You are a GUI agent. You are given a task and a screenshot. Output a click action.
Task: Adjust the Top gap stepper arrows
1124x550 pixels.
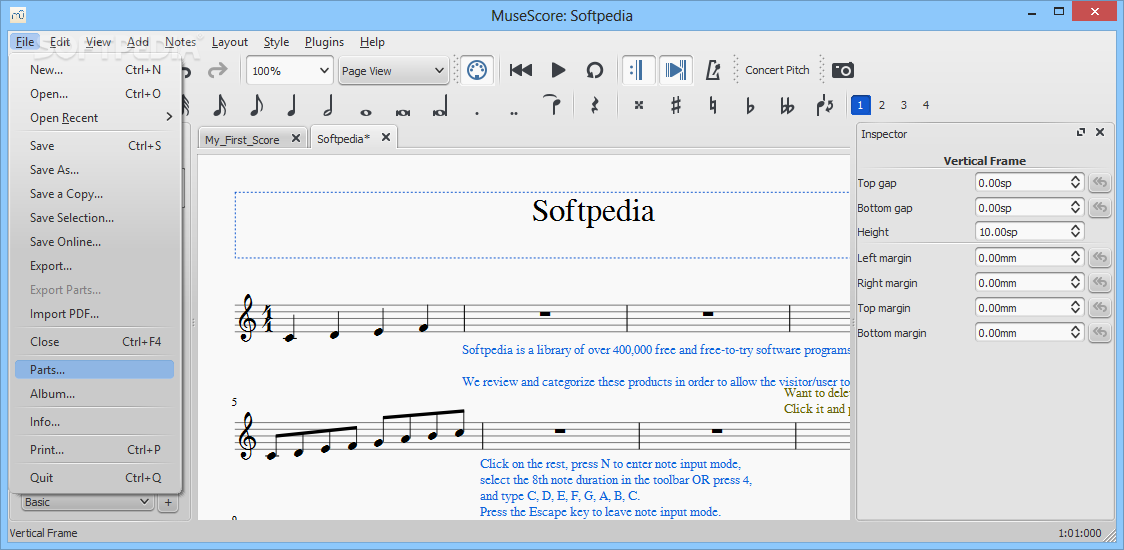(x=1075, y=183)
